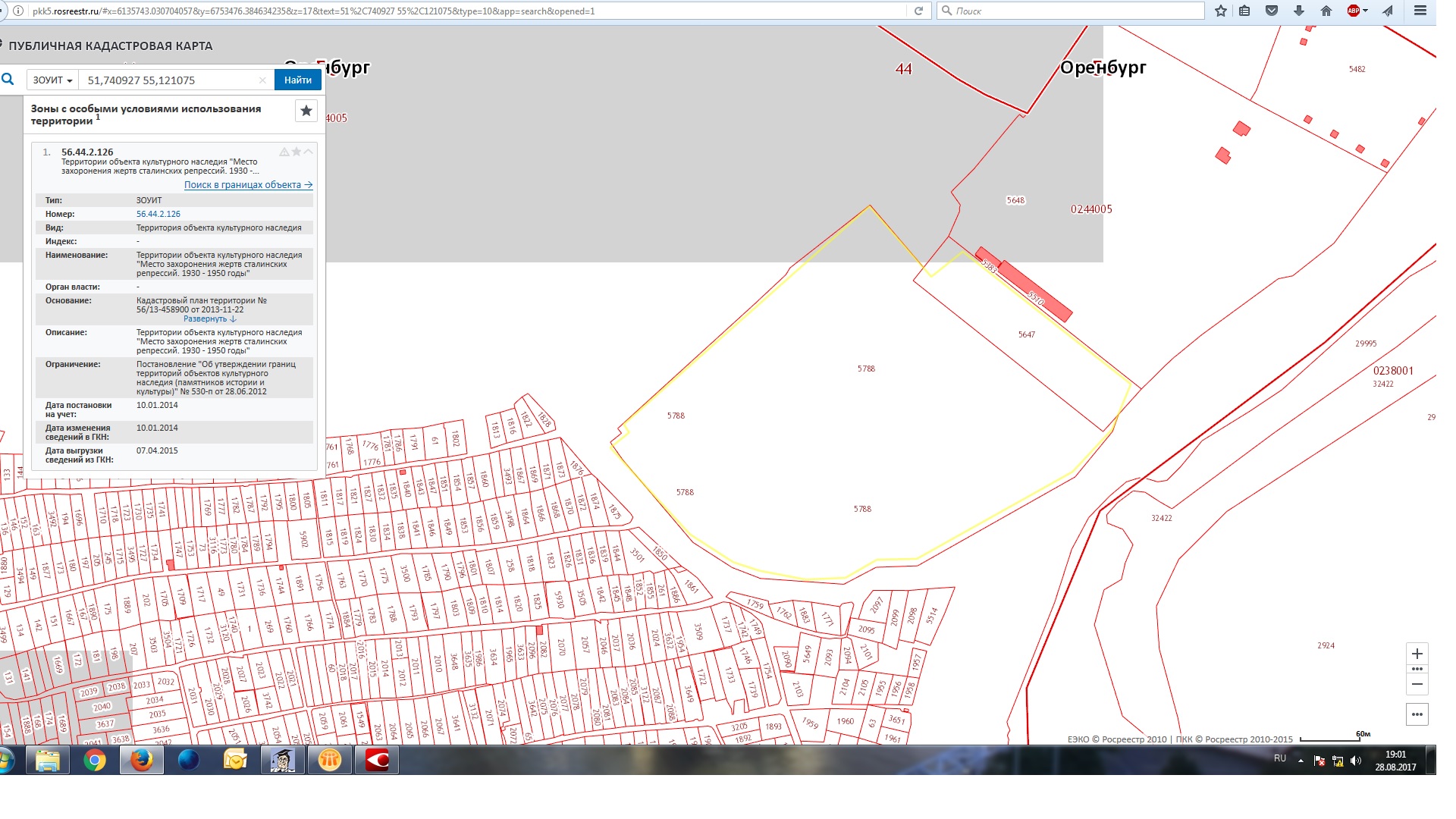The width and height of the screenshot is (1456, 819).
Task: Open the ABP extension dropdown arrow
Action: click(x=1365, y=11)
